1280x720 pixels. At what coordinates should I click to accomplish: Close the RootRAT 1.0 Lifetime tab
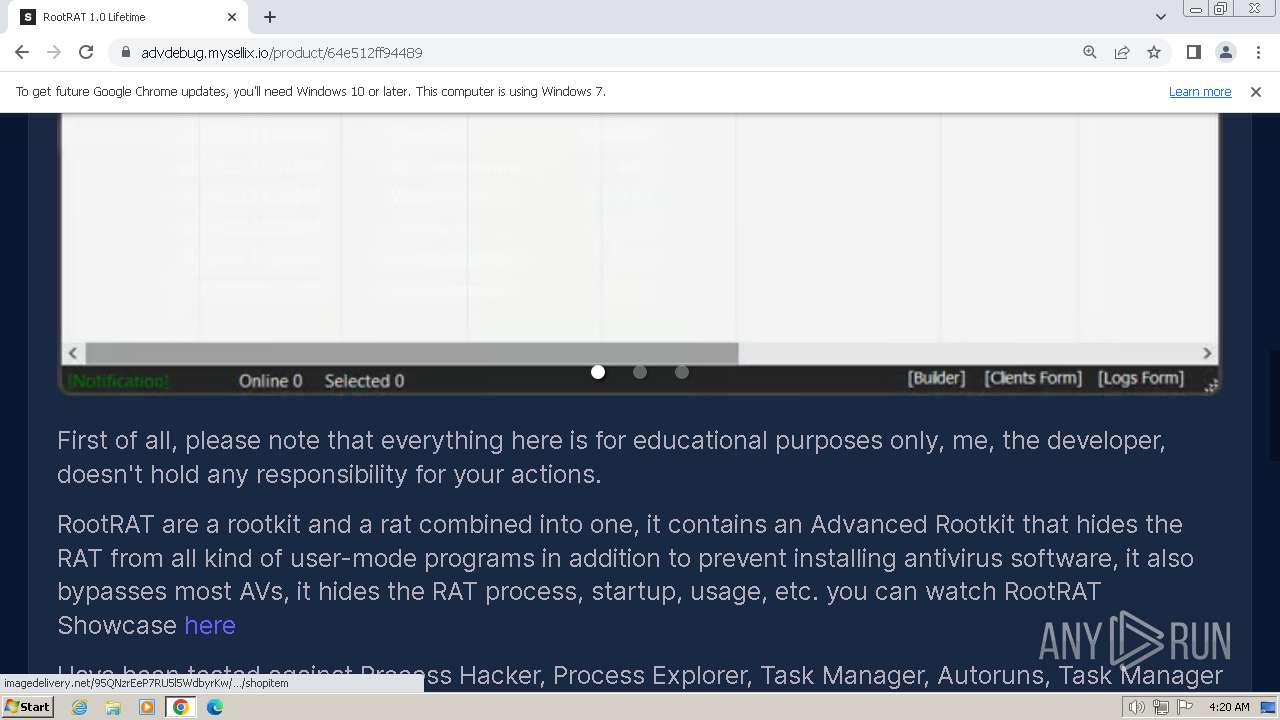(x=232, y=17)
